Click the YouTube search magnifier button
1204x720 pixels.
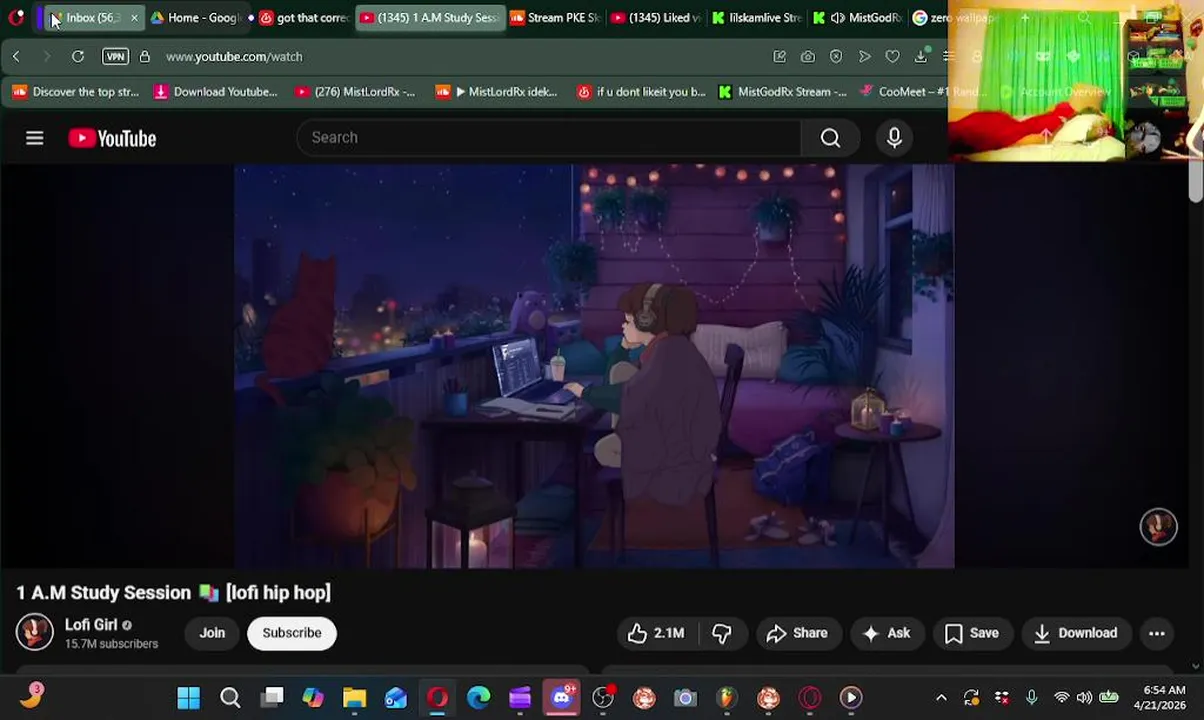point(830,138)
